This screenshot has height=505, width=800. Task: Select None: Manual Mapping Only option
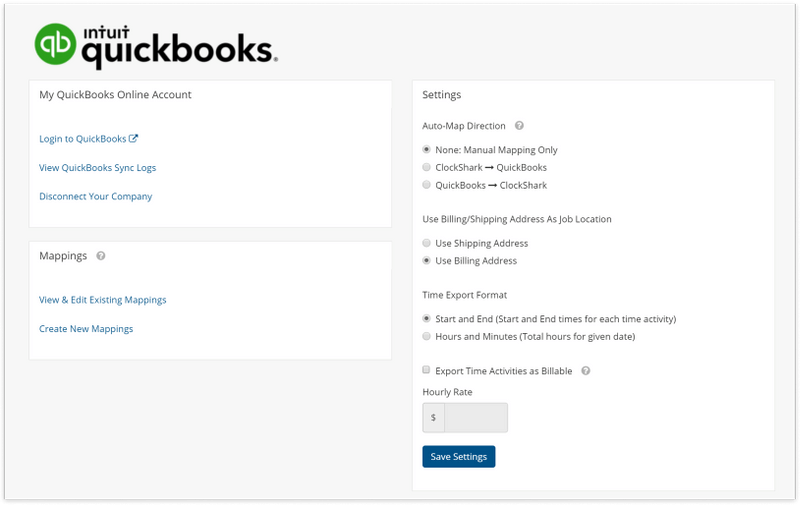(427, 149)
